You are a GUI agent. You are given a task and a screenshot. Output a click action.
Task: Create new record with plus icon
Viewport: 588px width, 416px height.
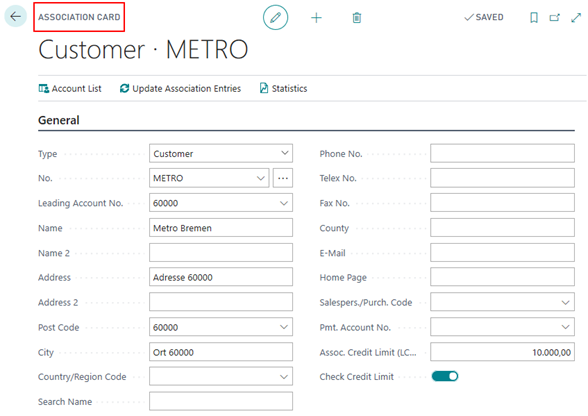[x=316, y=18]
